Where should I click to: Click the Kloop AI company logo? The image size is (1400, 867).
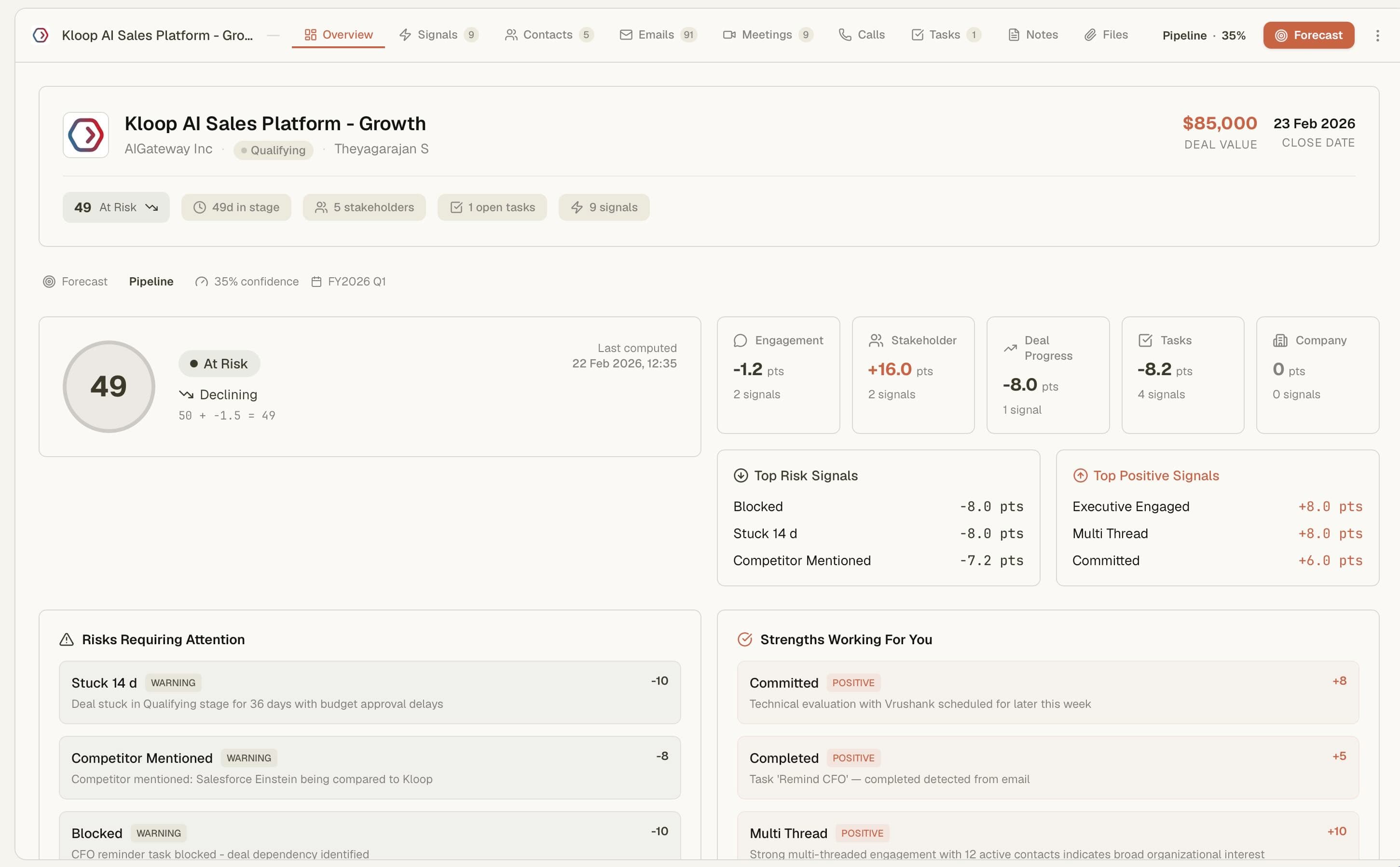click(x=85, y=135)
